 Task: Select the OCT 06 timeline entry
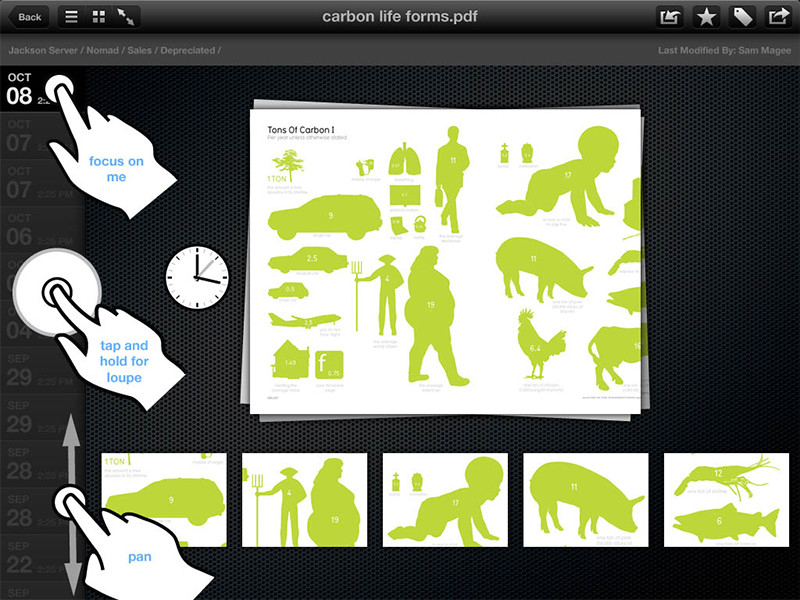[20, 230]
